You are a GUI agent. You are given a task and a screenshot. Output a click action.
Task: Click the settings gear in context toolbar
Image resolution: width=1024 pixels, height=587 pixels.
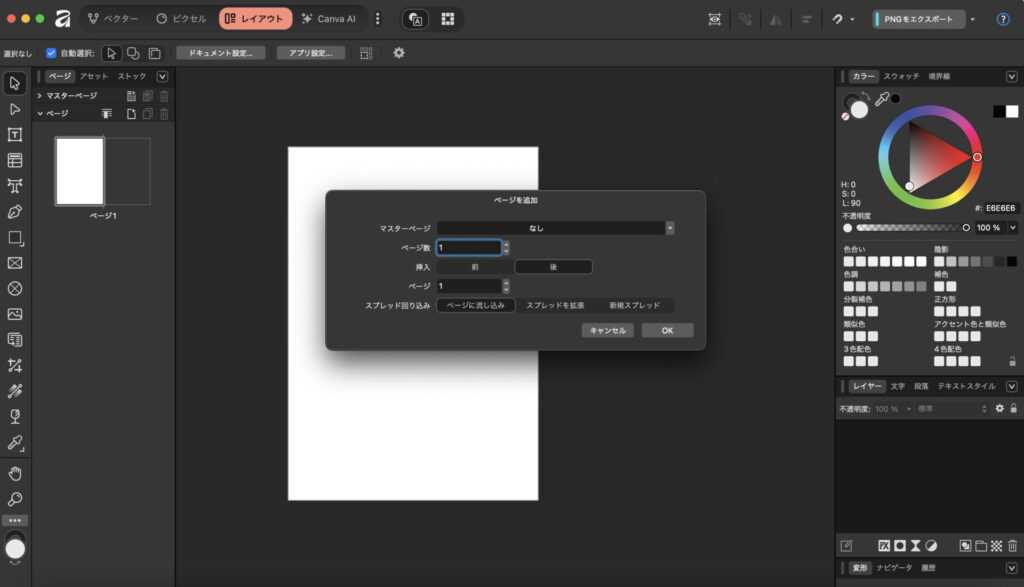(399, 53)
